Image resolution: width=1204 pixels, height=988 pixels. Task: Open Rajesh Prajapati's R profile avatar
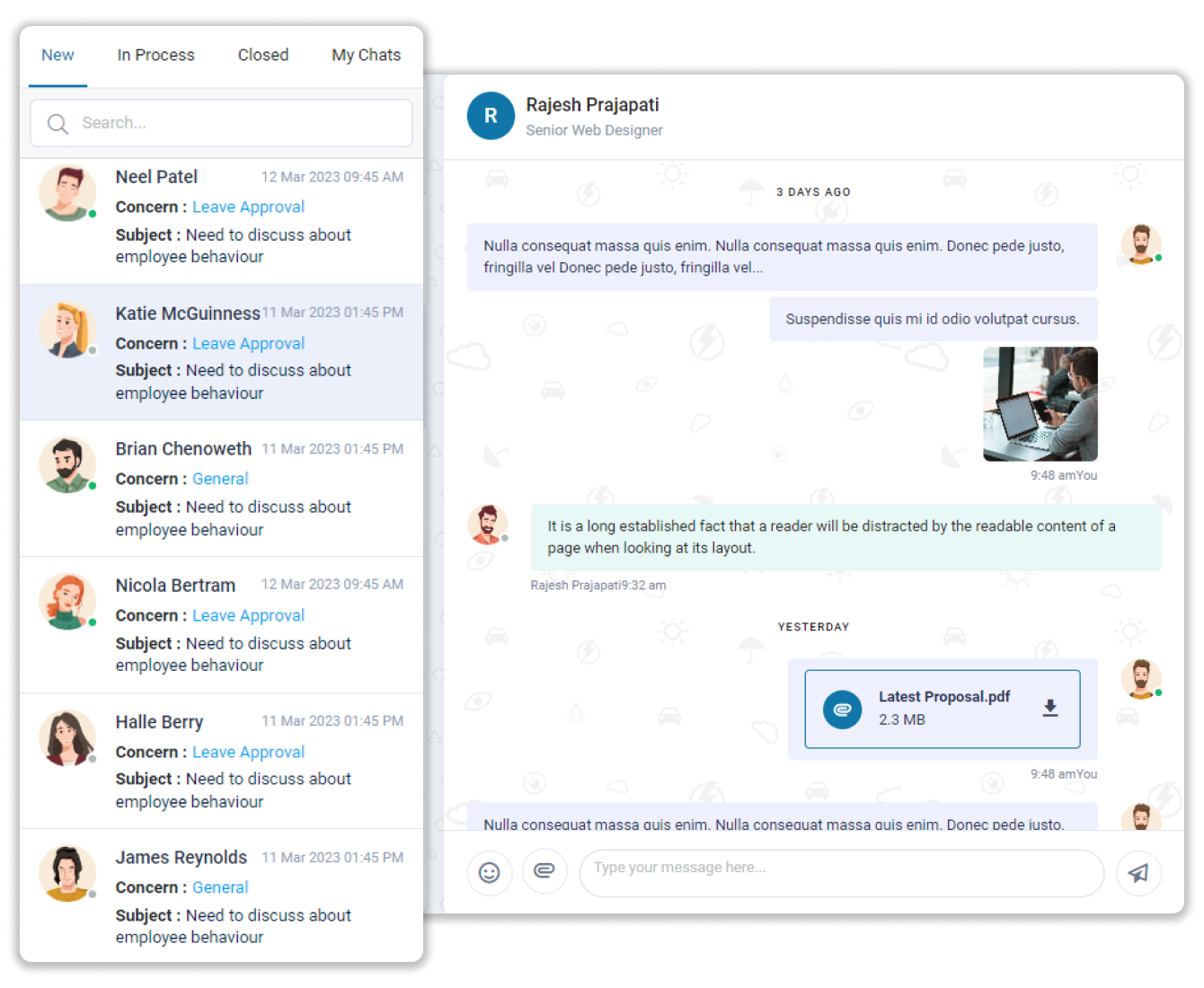click(491, 116)
